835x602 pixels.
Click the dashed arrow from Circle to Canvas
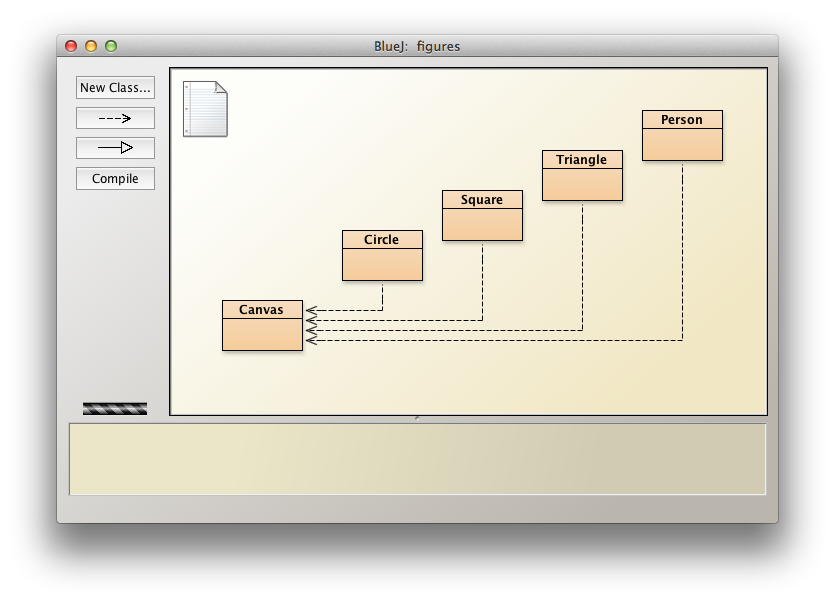[345, 310]
